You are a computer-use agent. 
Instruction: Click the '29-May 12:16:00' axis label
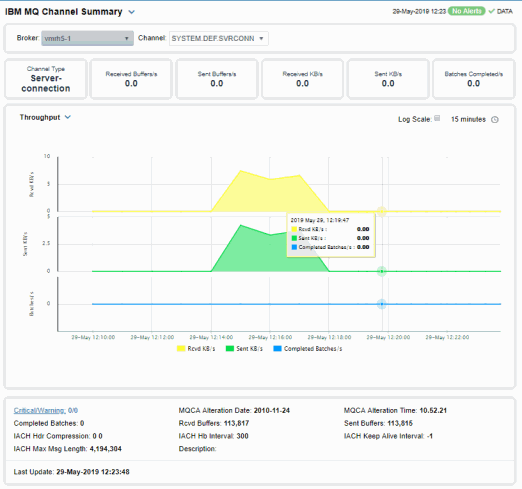270,337
